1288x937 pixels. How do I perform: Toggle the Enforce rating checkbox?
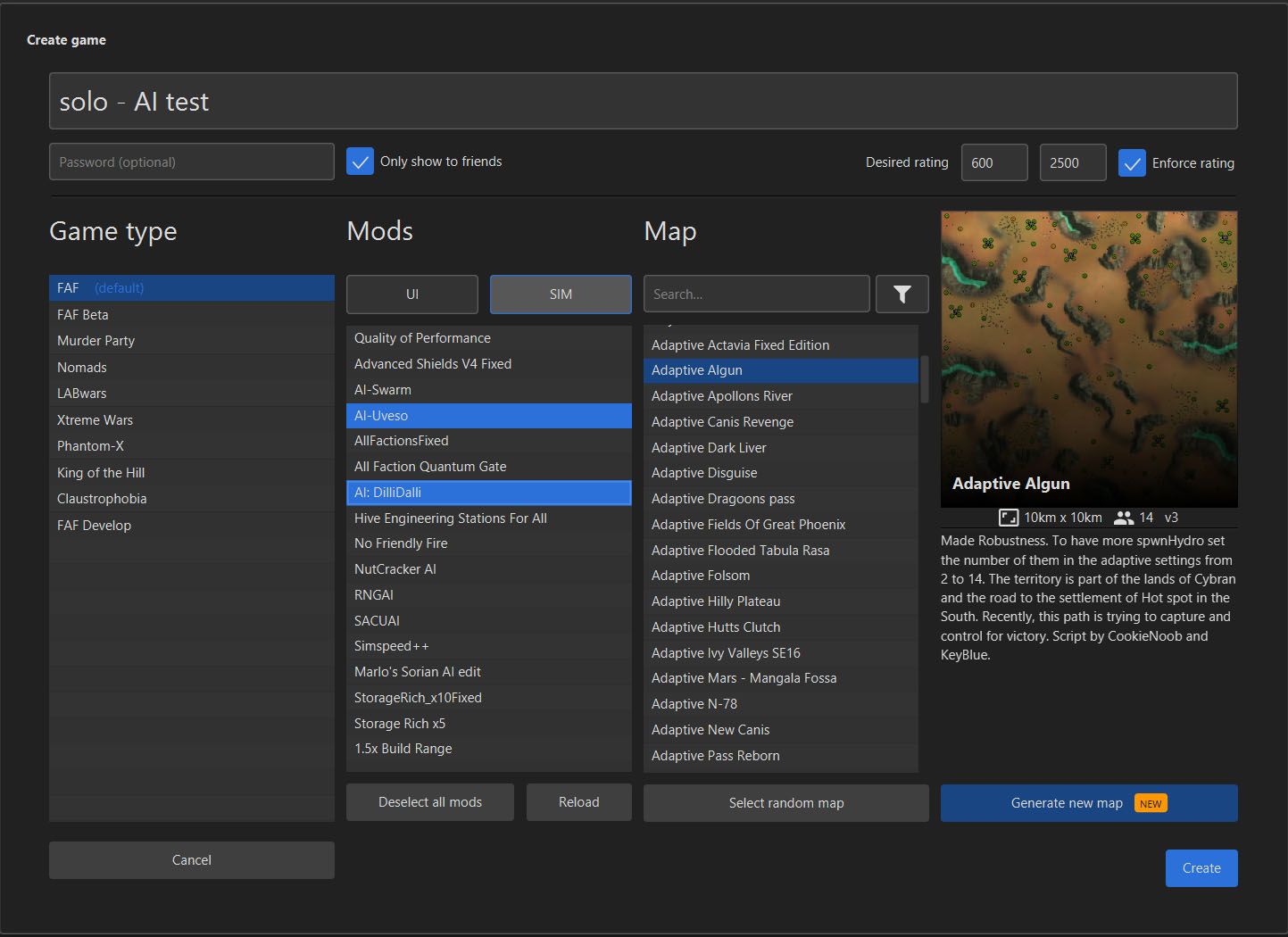coord(1132,163)
